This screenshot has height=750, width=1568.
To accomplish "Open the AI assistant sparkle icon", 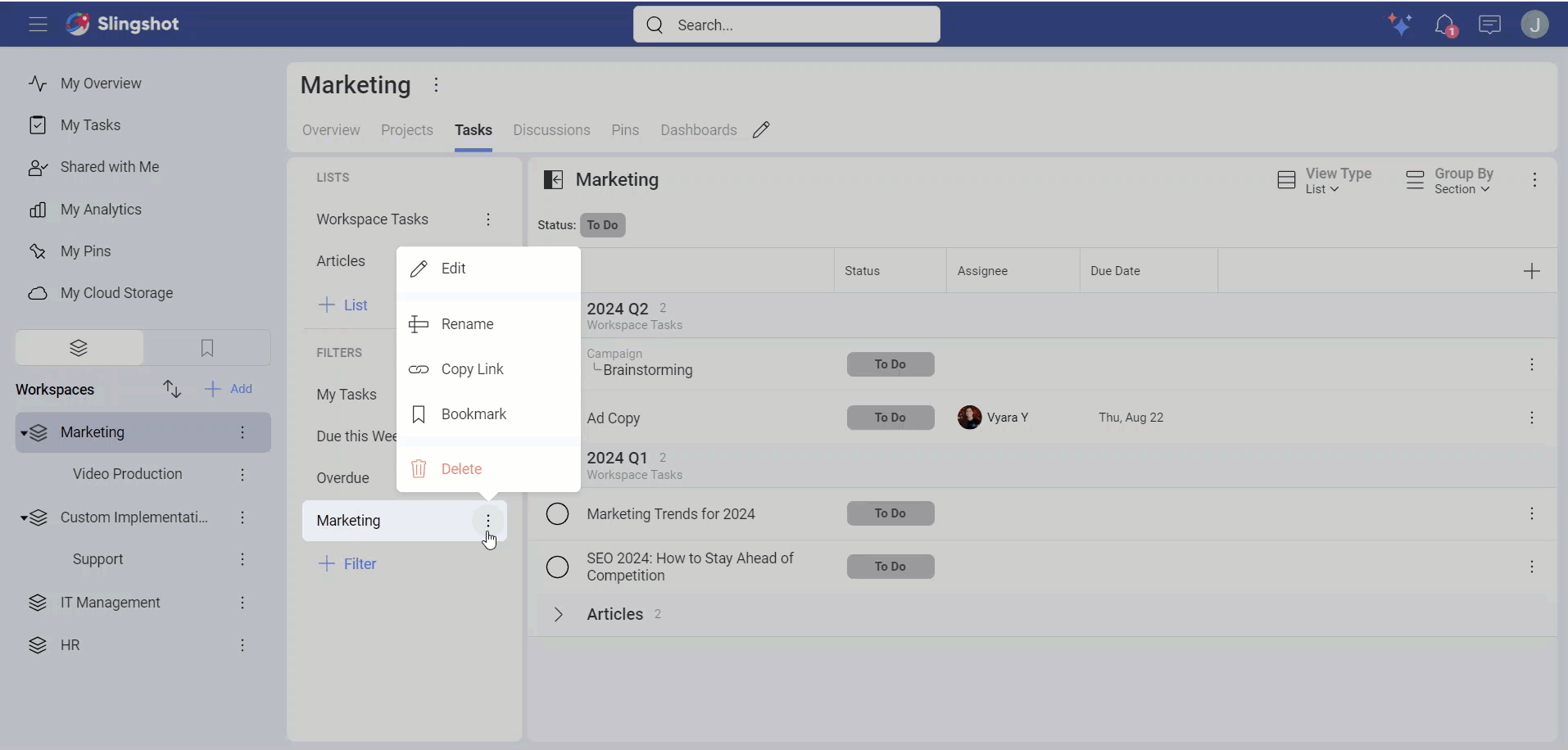I will coord(1400,25).
